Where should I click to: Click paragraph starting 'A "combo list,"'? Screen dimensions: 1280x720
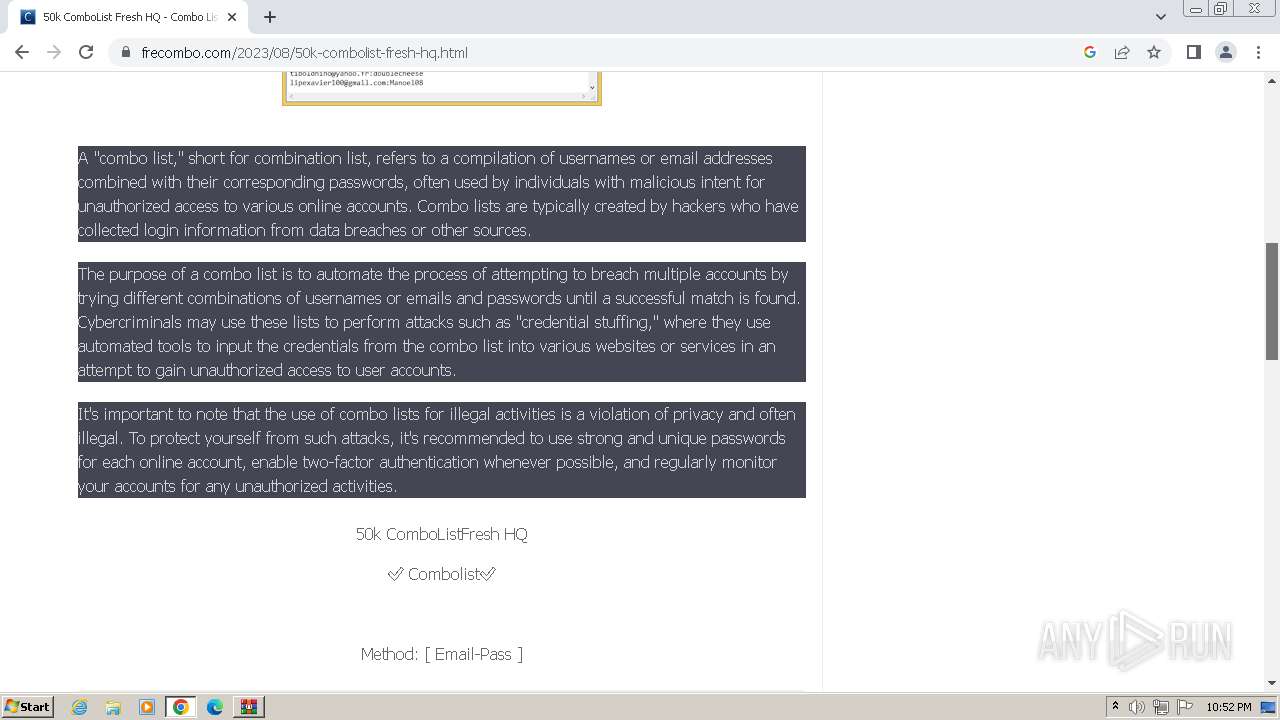442,194
